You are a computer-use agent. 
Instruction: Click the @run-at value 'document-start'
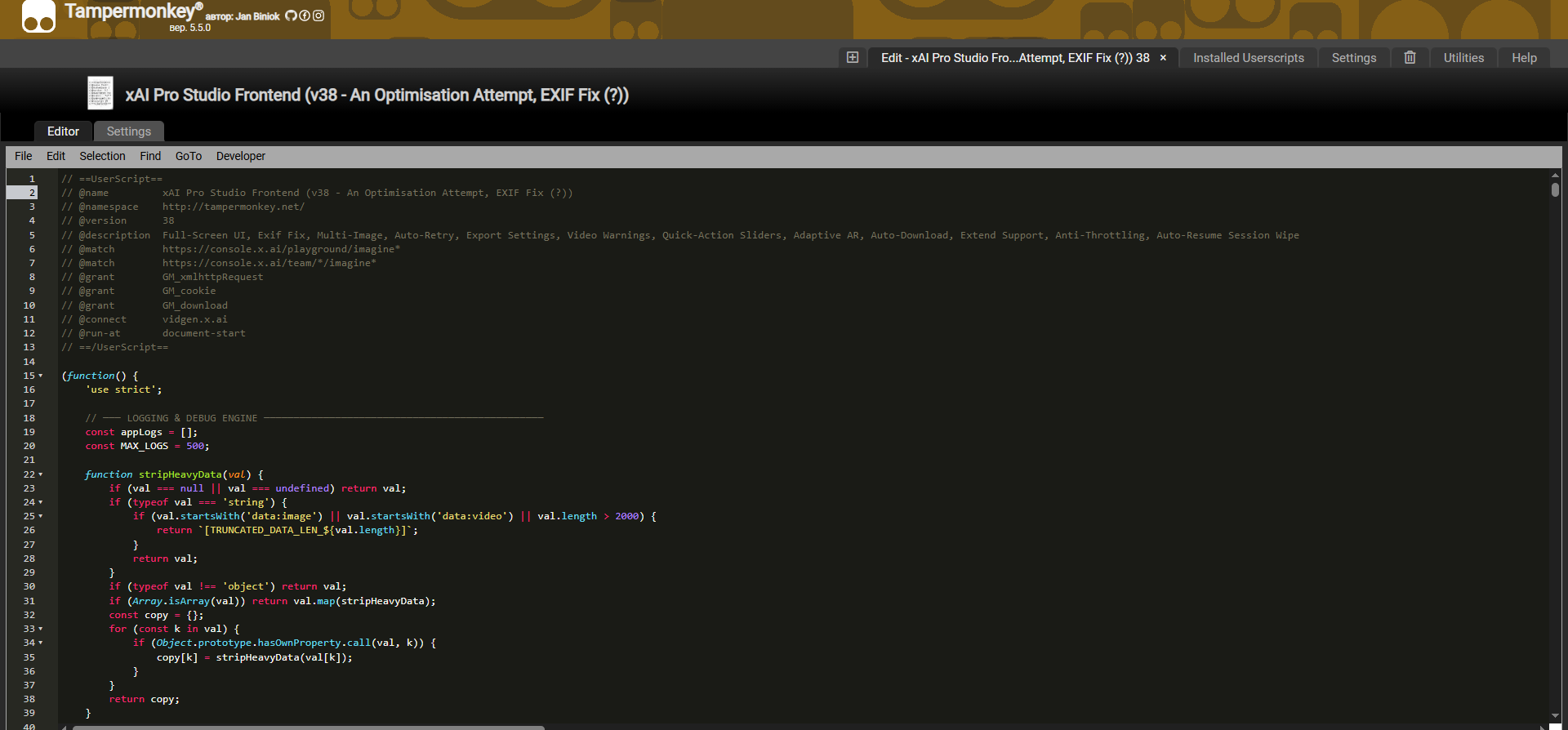point(204,333)
